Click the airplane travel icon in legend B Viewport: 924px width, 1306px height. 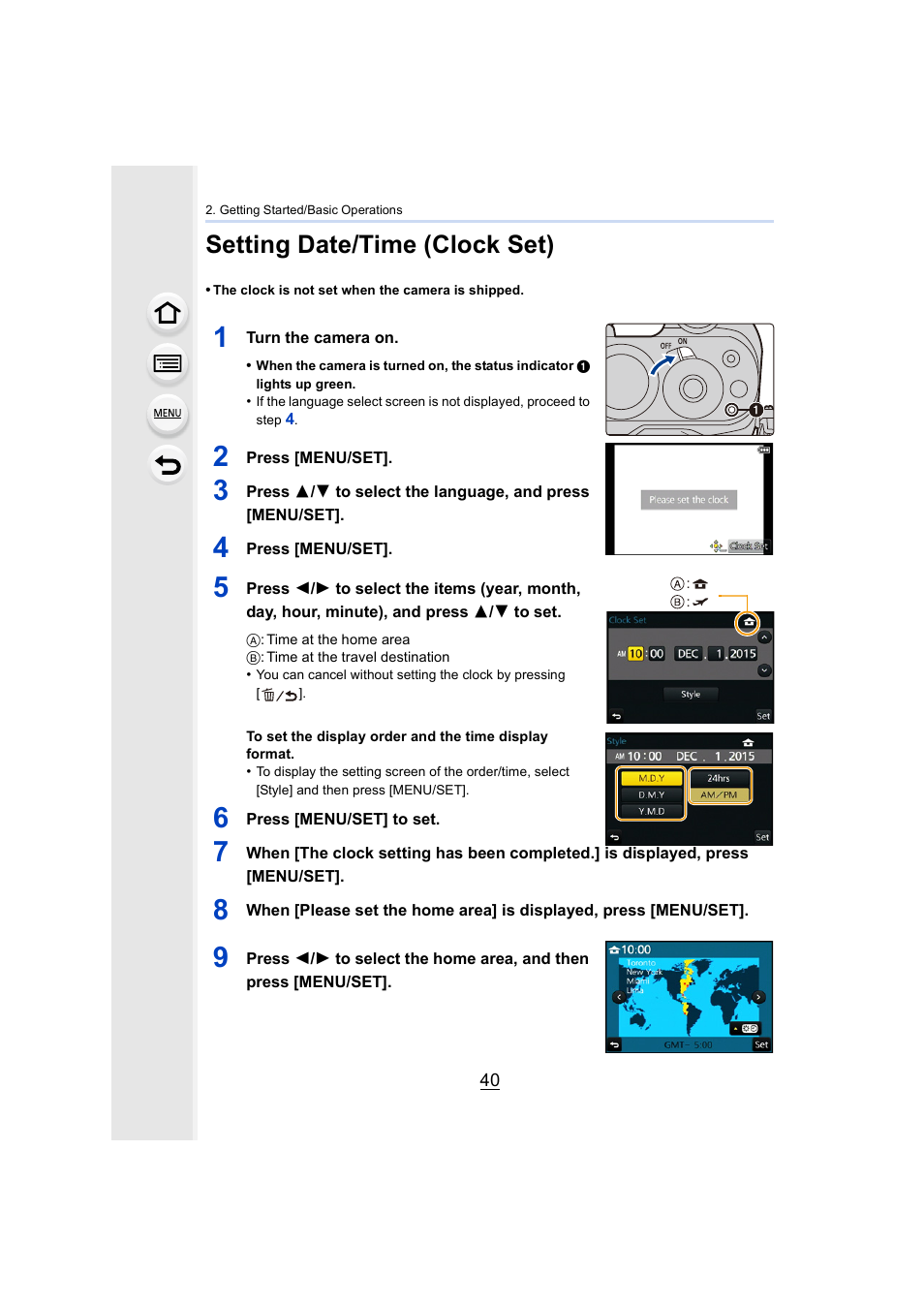[700, 602]
